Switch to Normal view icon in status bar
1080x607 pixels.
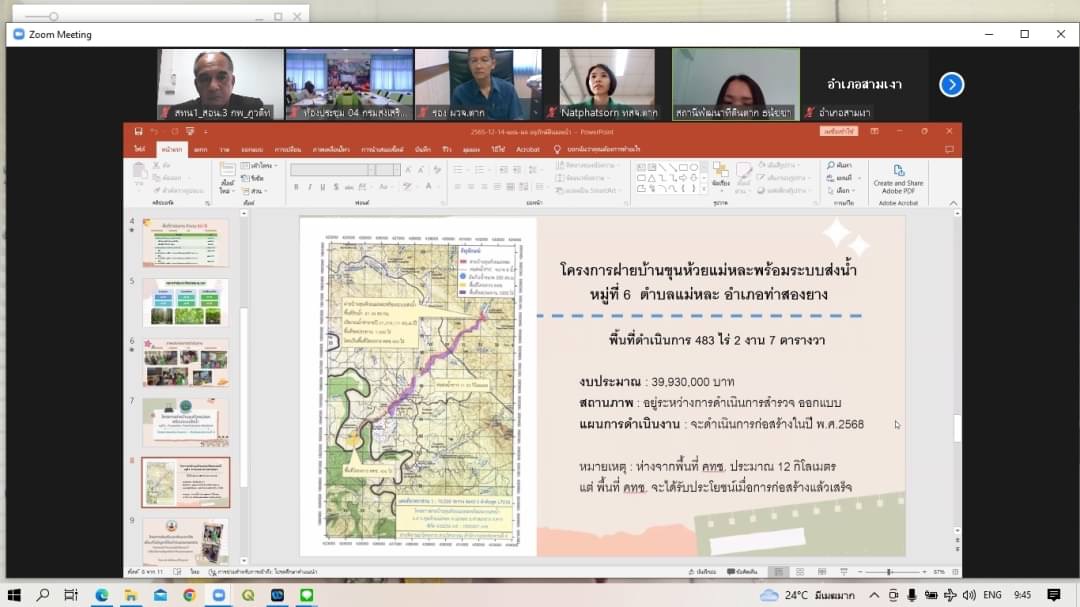[x=778, y=572]
